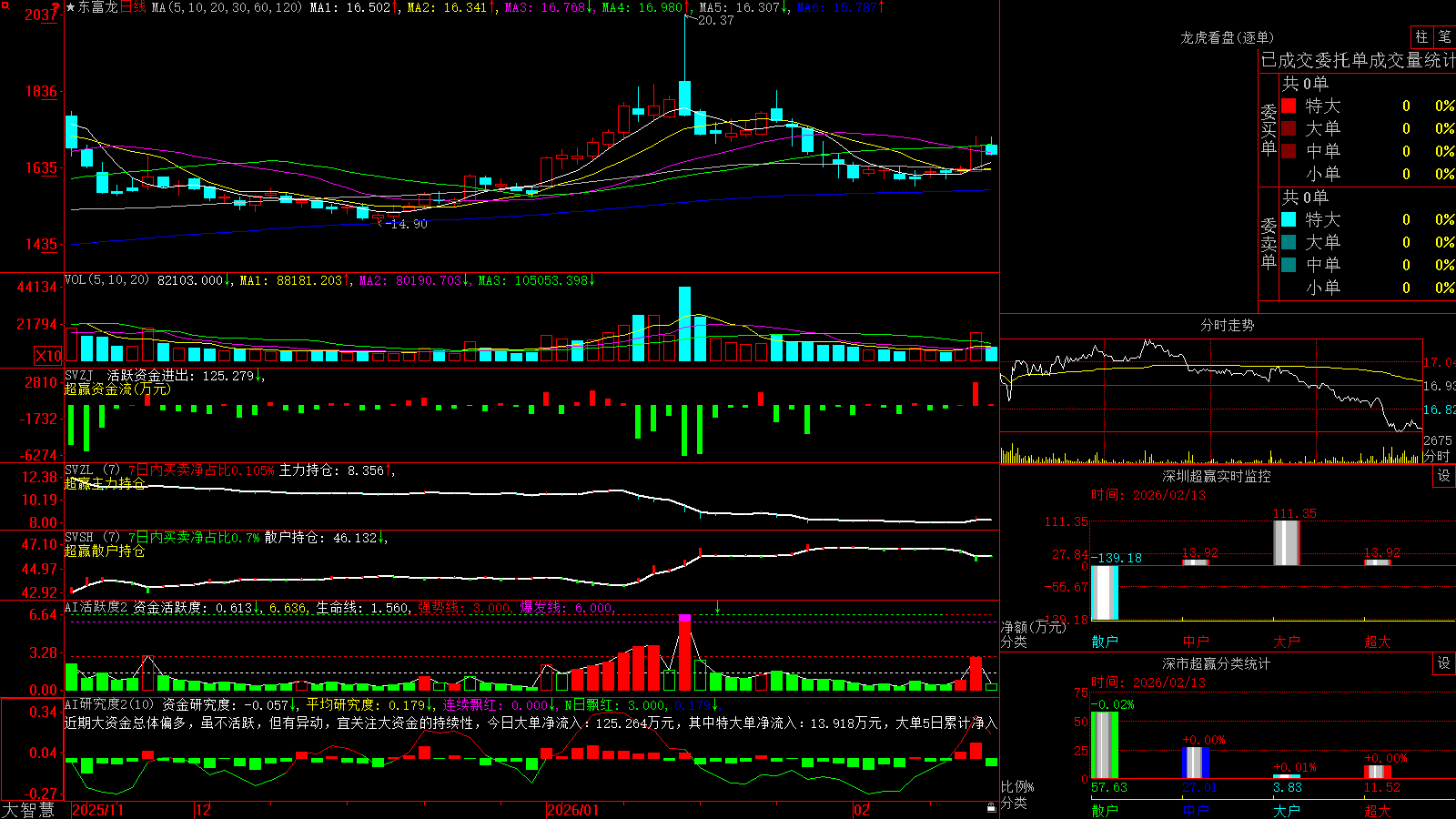
Task: Click the AI研究度2(10) indicator label
Action: point(109,704)
